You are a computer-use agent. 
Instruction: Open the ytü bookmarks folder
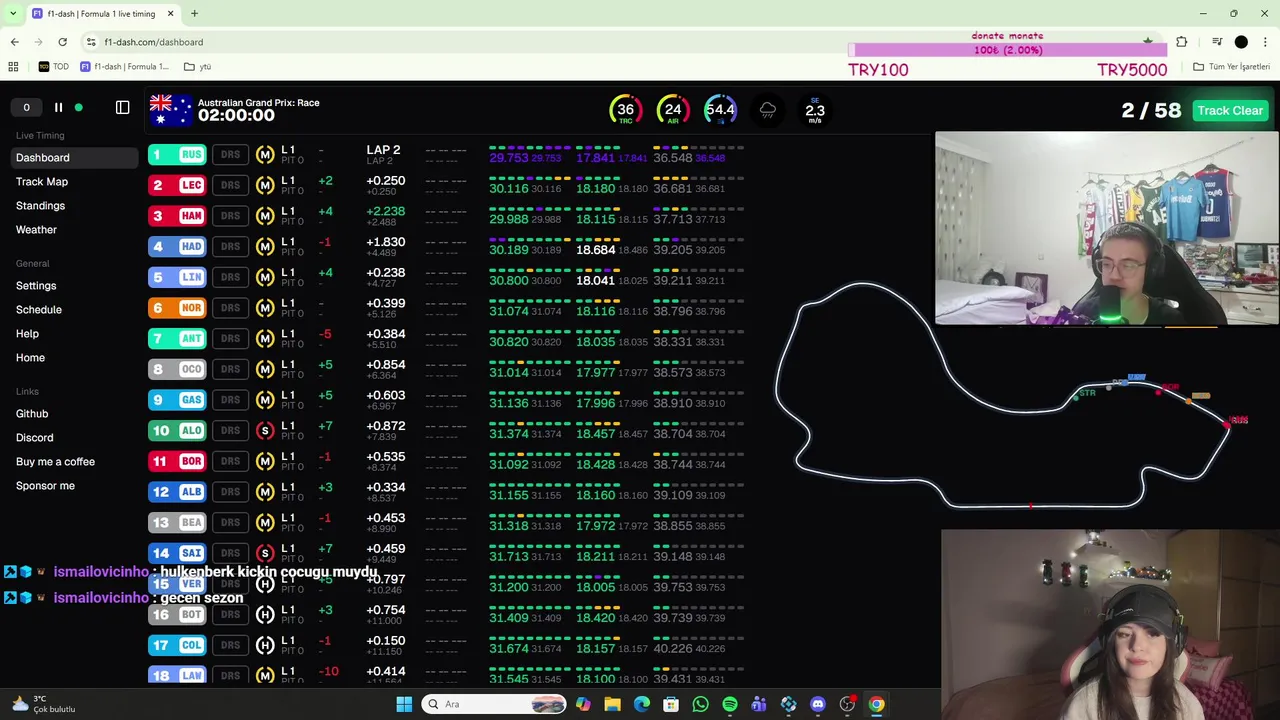(x=197, y=67)
